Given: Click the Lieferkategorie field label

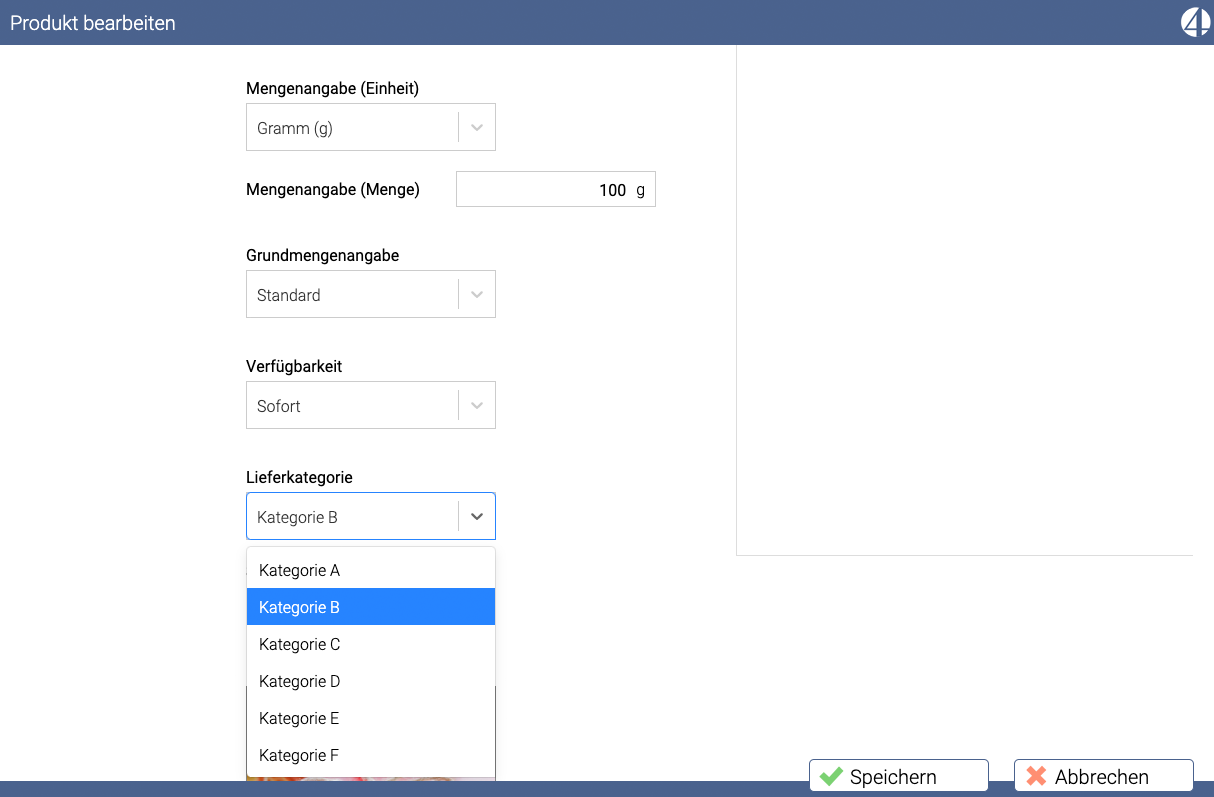Looking at the screenshot, I should pyautogui.click(x=299, y=478).
